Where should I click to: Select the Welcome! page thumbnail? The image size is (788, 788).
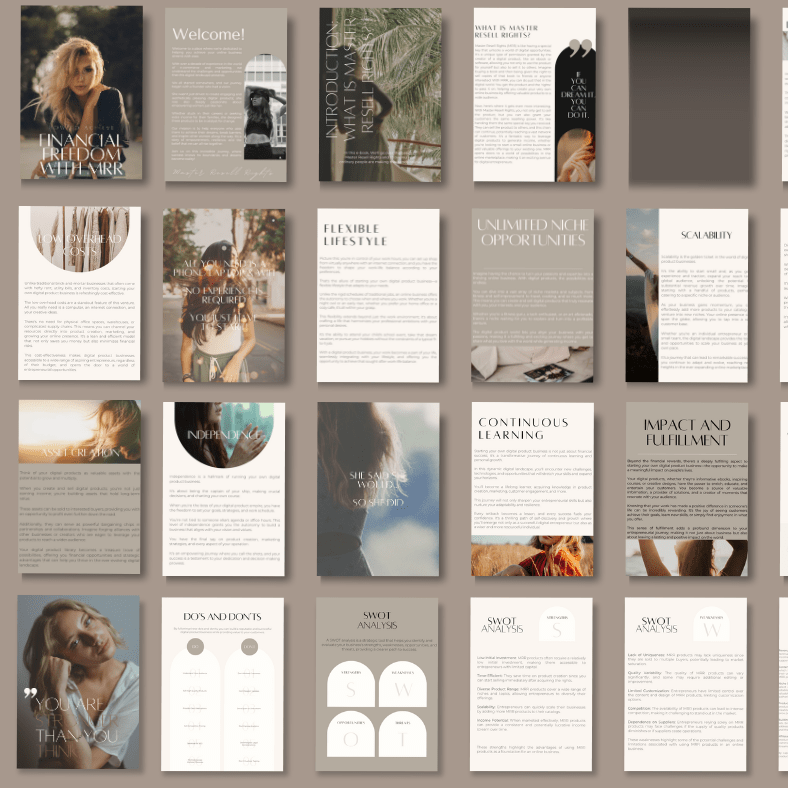point(226,94)
